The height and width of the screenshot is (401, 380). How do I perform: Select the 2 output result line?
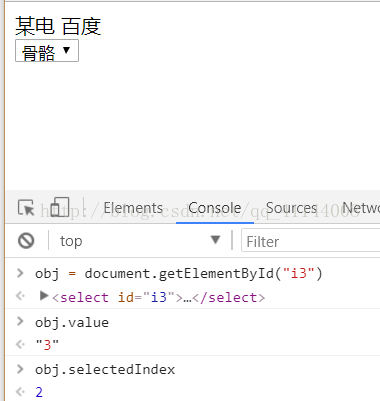pos(39,392)
